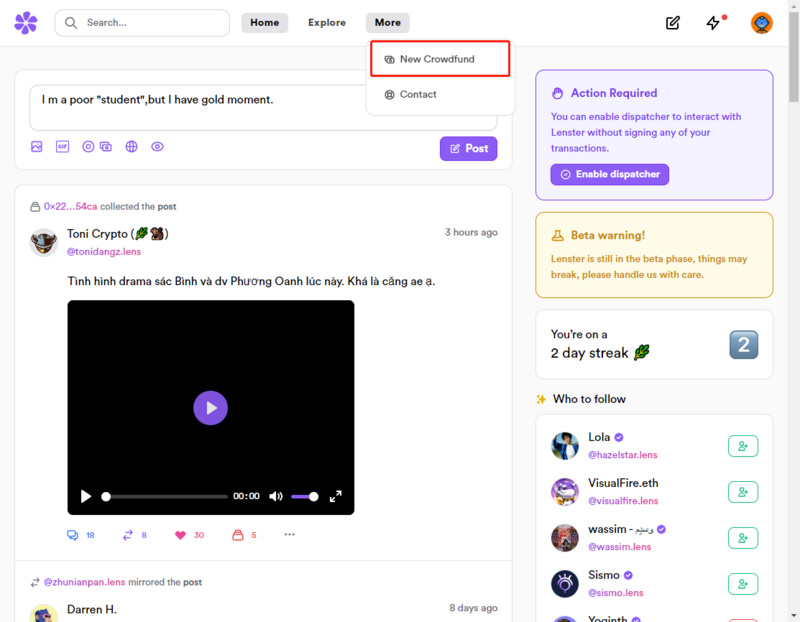Adjust the video volume slider
Screen dimensions: 800x622
tap(305, 496)
